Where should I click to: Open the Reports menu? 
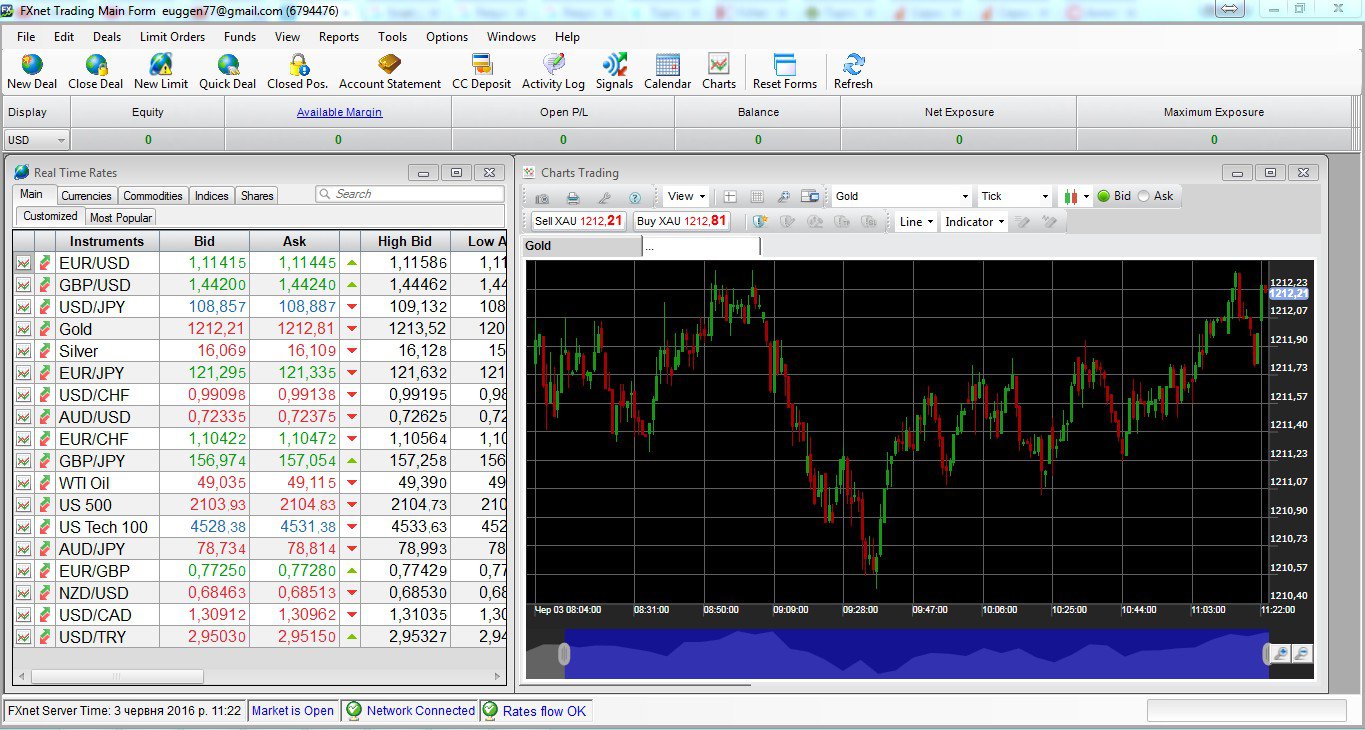click(339, 37)
